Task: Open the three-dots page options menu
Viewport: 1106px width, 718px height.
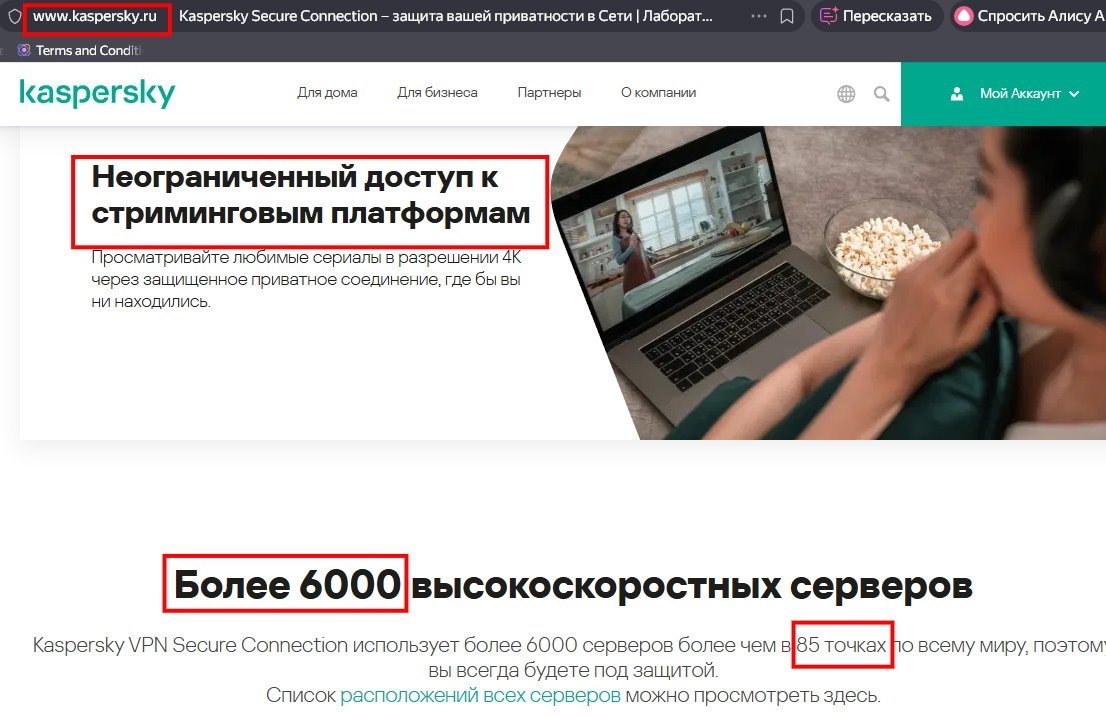Action: 758,16
